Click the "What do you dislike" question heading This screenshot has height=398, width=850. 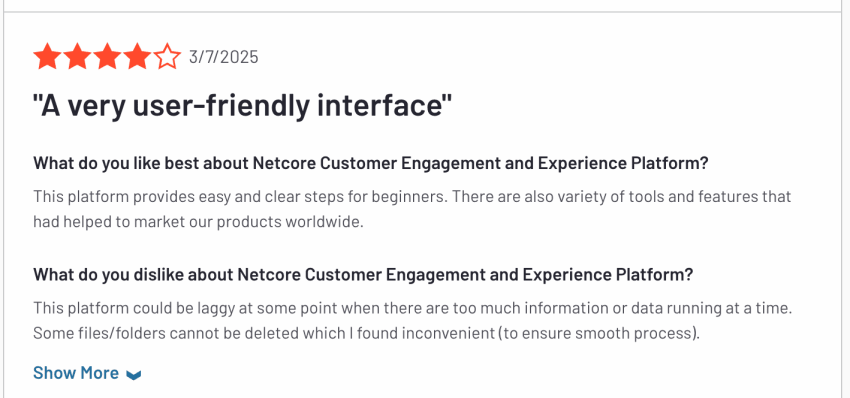(x=363, y=274)
